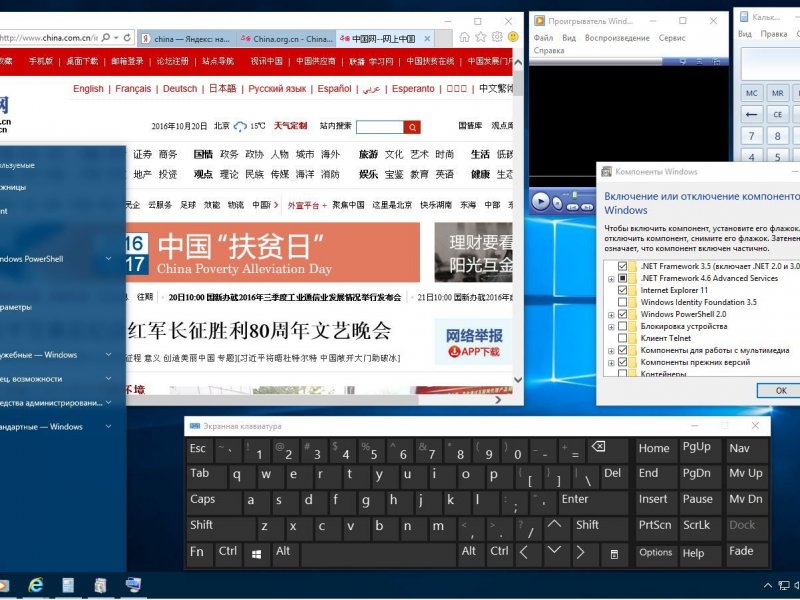
Task: Open the English language link
Action: 88,88
